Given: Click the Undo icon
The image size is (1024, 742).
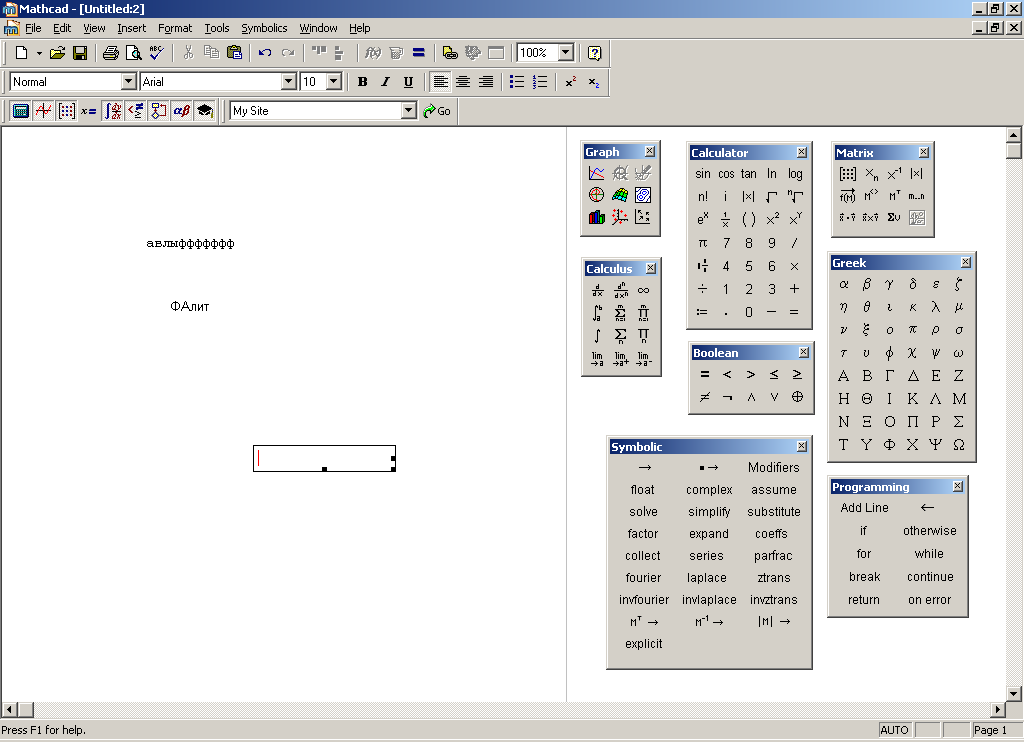Looking at the screenshot, I should pyautogui.click(x=264, y=53).
